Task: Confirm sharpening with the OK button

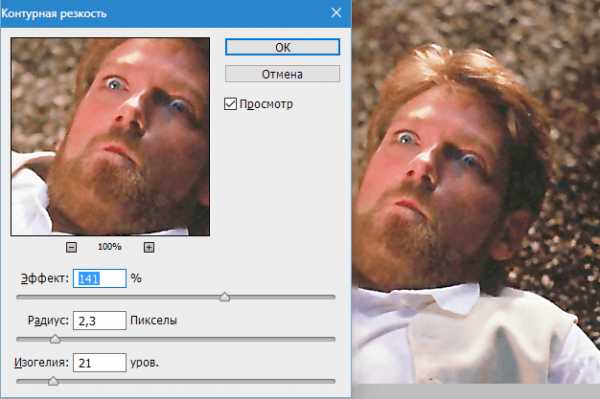Action: tap(282, 47)
